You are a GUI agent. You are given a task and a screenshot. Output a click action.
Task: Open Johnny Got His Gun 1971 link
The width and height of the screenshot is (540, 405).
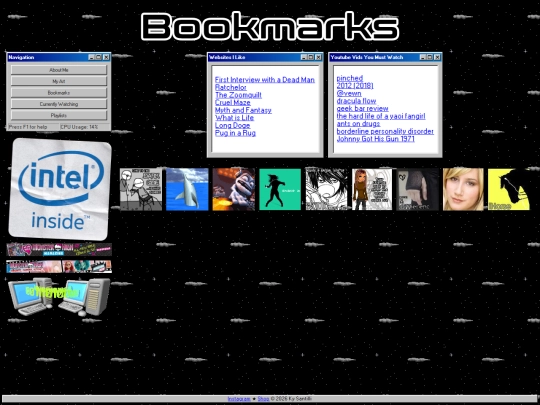coord(375,139)
